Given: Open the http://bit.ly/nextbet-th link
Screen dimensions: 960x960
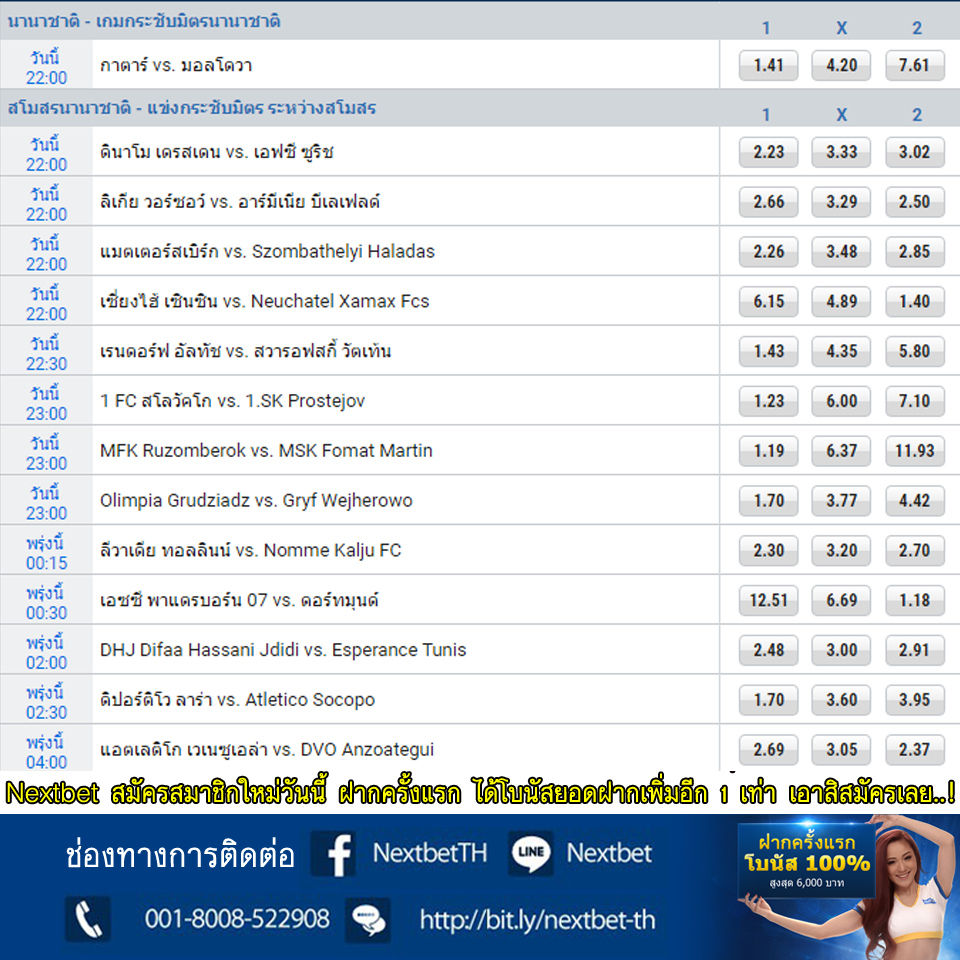Looking at the screenshot, I should pyautogui.click(x=537, y=919).
